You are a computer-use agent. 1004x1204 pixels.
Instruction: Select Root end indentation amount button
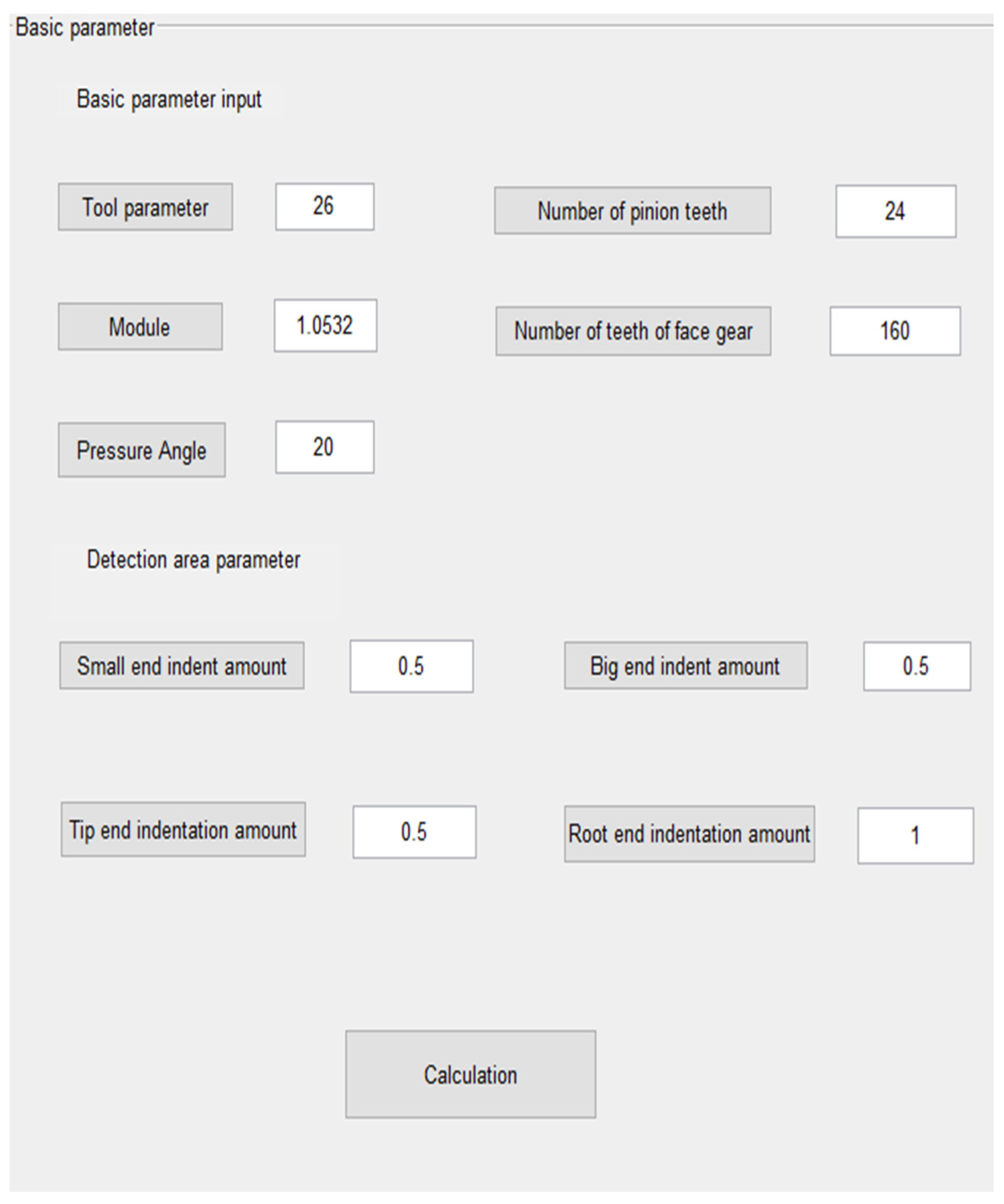[689, 834]
